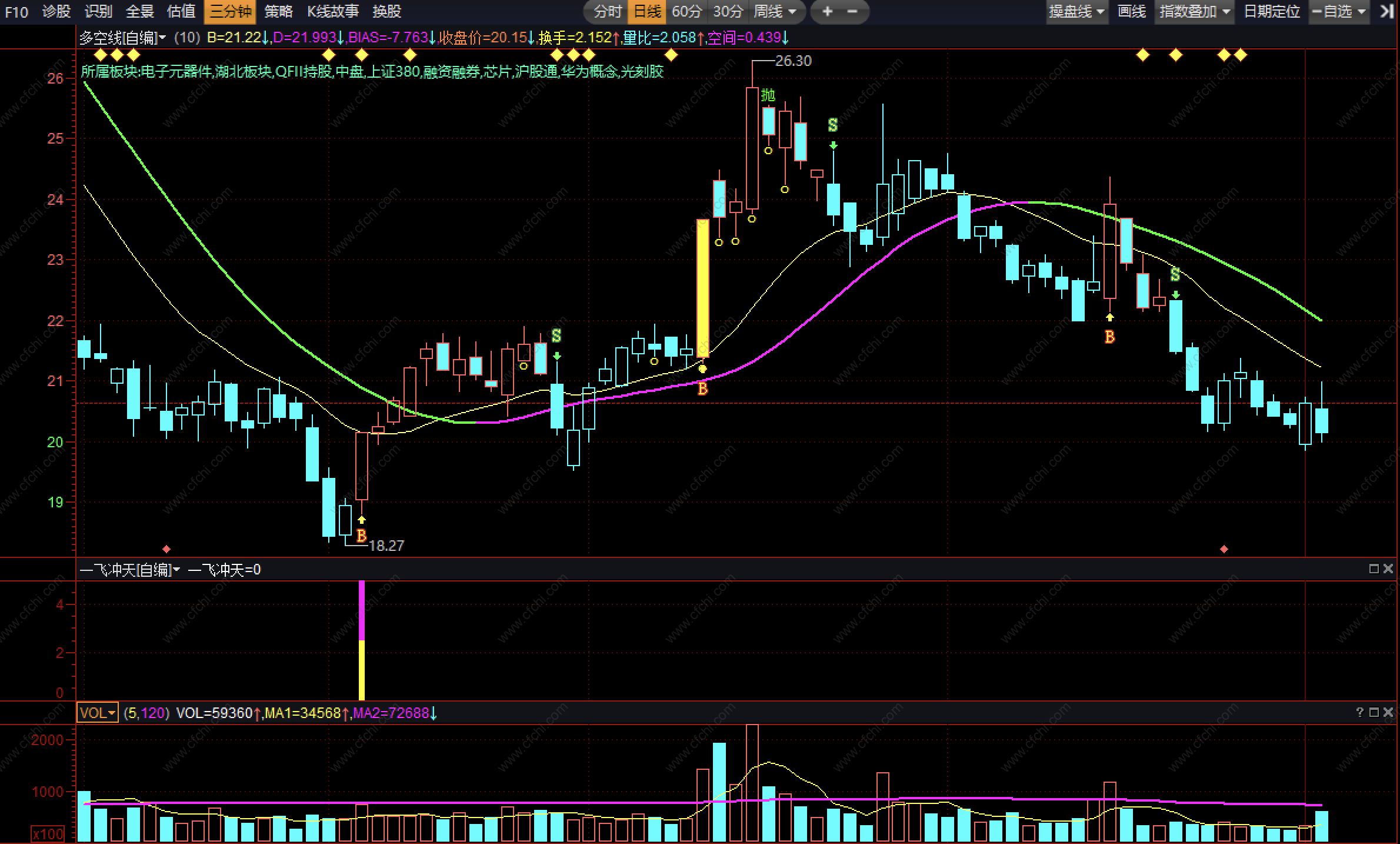Image resolution: width=1400 pixels, height=844 pixels.
Task: Open the 指数叠加 dropdown
Action: click(x=1194, y=11)
